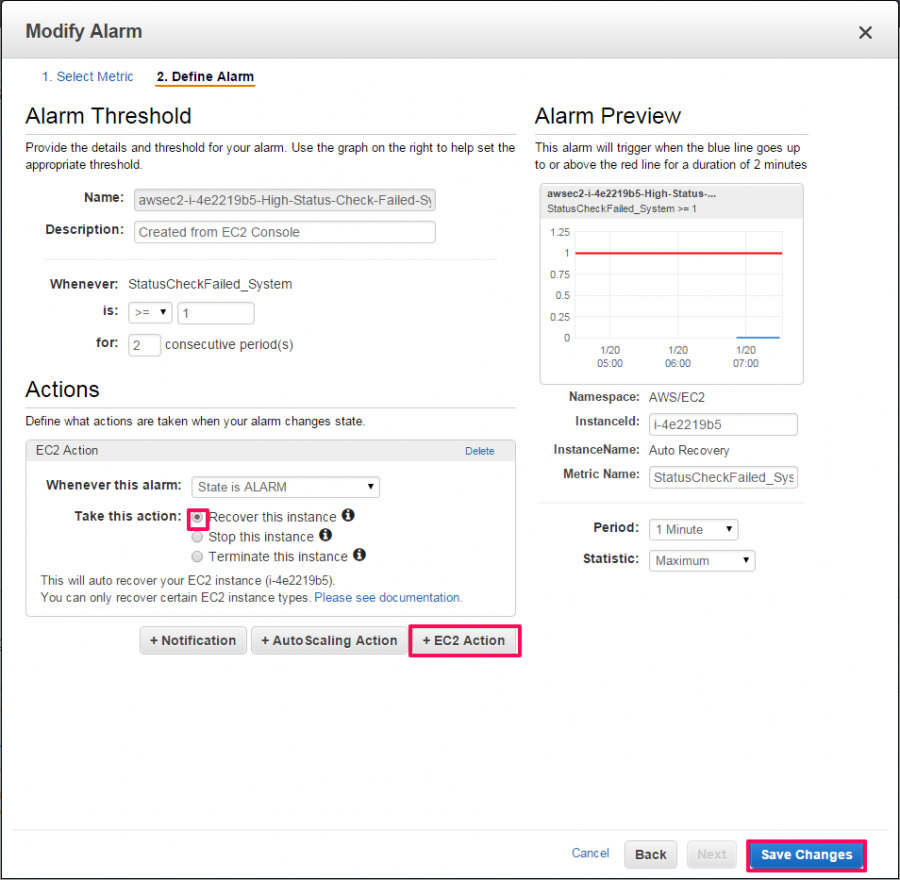Select Terminate this instance radio button
The height and width of the screenshot is (880, 900).
pos(197,557)
